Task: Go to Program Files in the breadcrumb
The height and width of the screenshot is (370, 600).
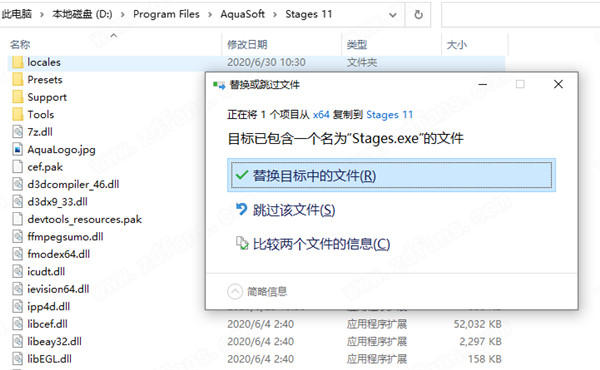Action: (166, 15)
